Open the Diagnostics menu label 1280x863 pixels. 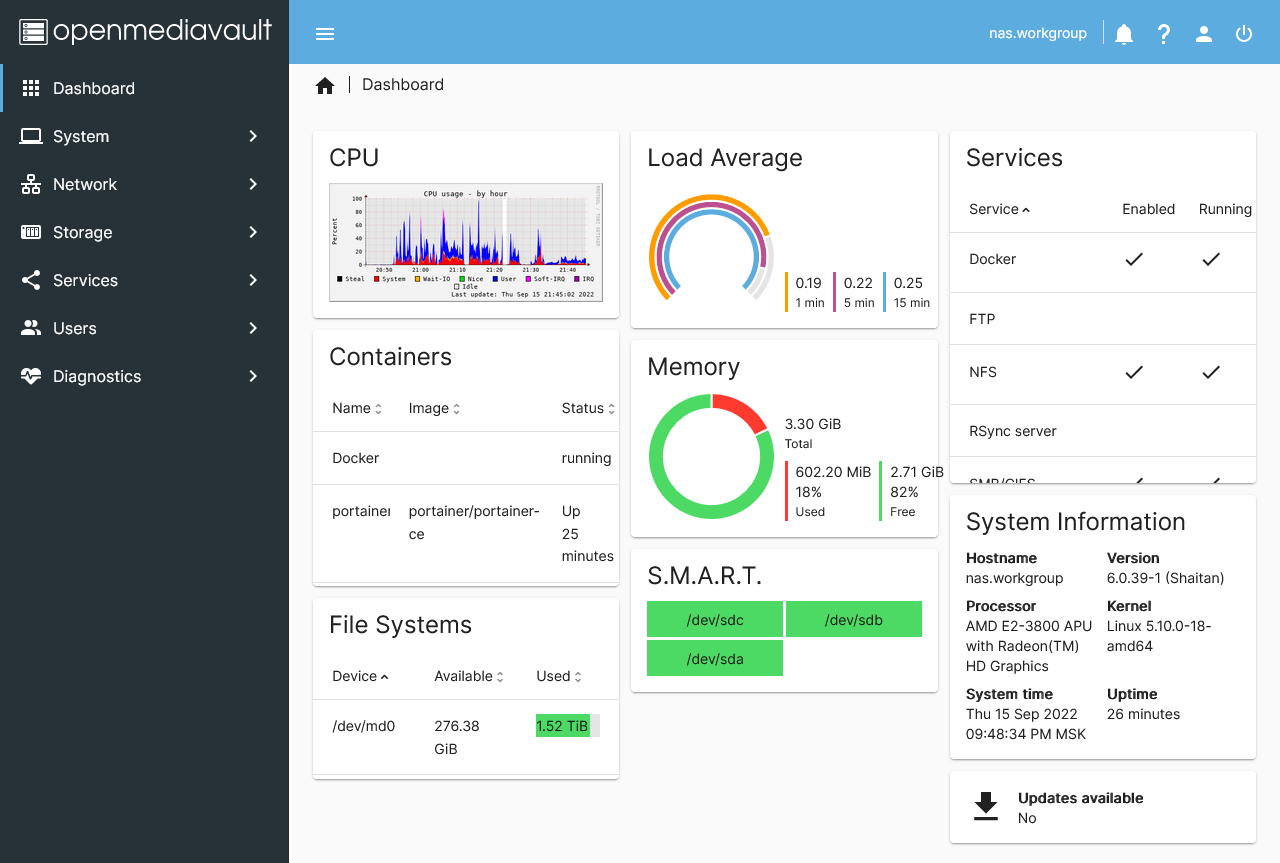click(97, 376)
